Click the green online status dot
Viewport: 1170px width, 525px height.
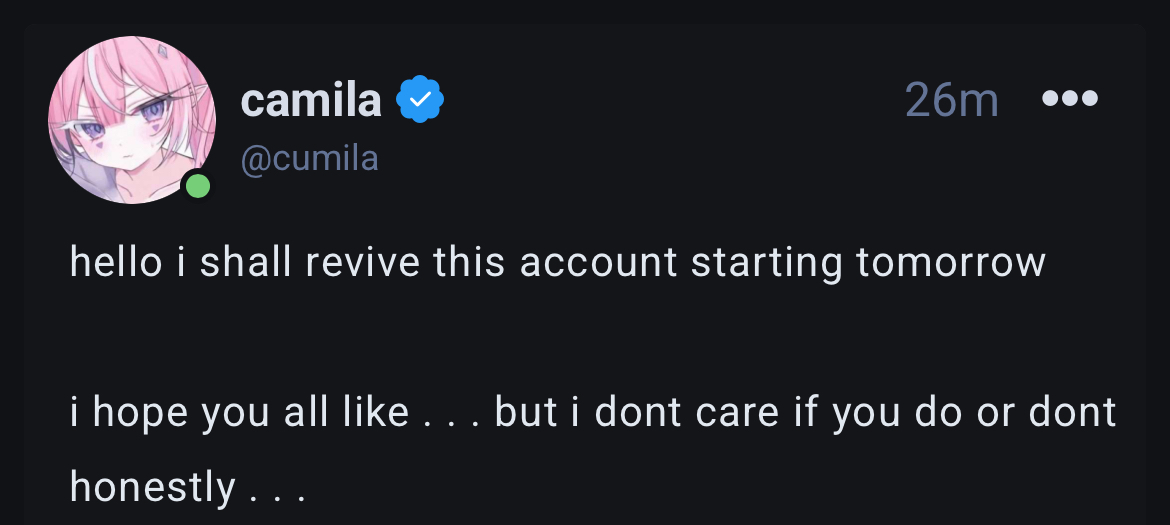pos(198,186)
